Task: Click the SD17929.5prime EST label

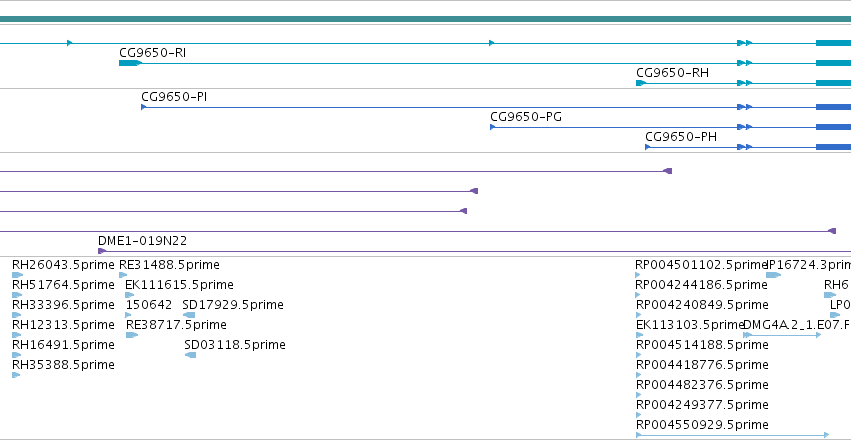Action: (x=233, y=305)
